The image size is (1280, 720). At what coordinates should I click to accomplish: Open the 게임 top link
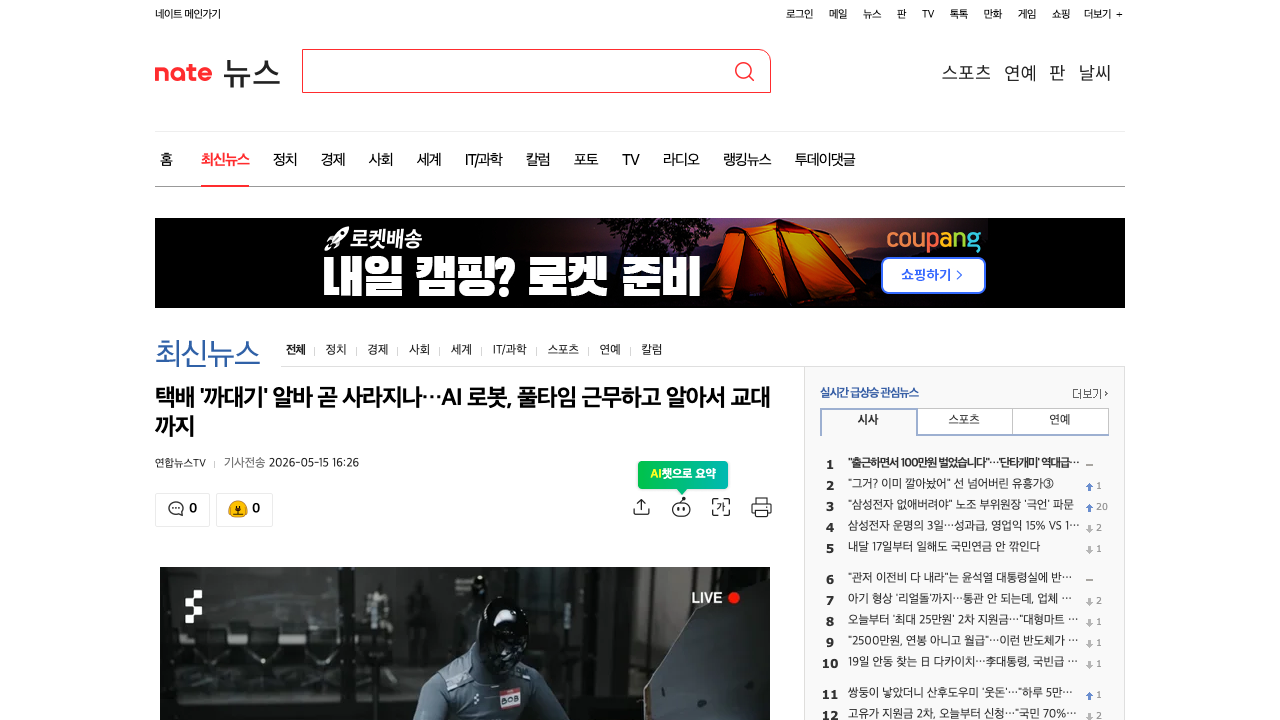(x=1027, y=14)
